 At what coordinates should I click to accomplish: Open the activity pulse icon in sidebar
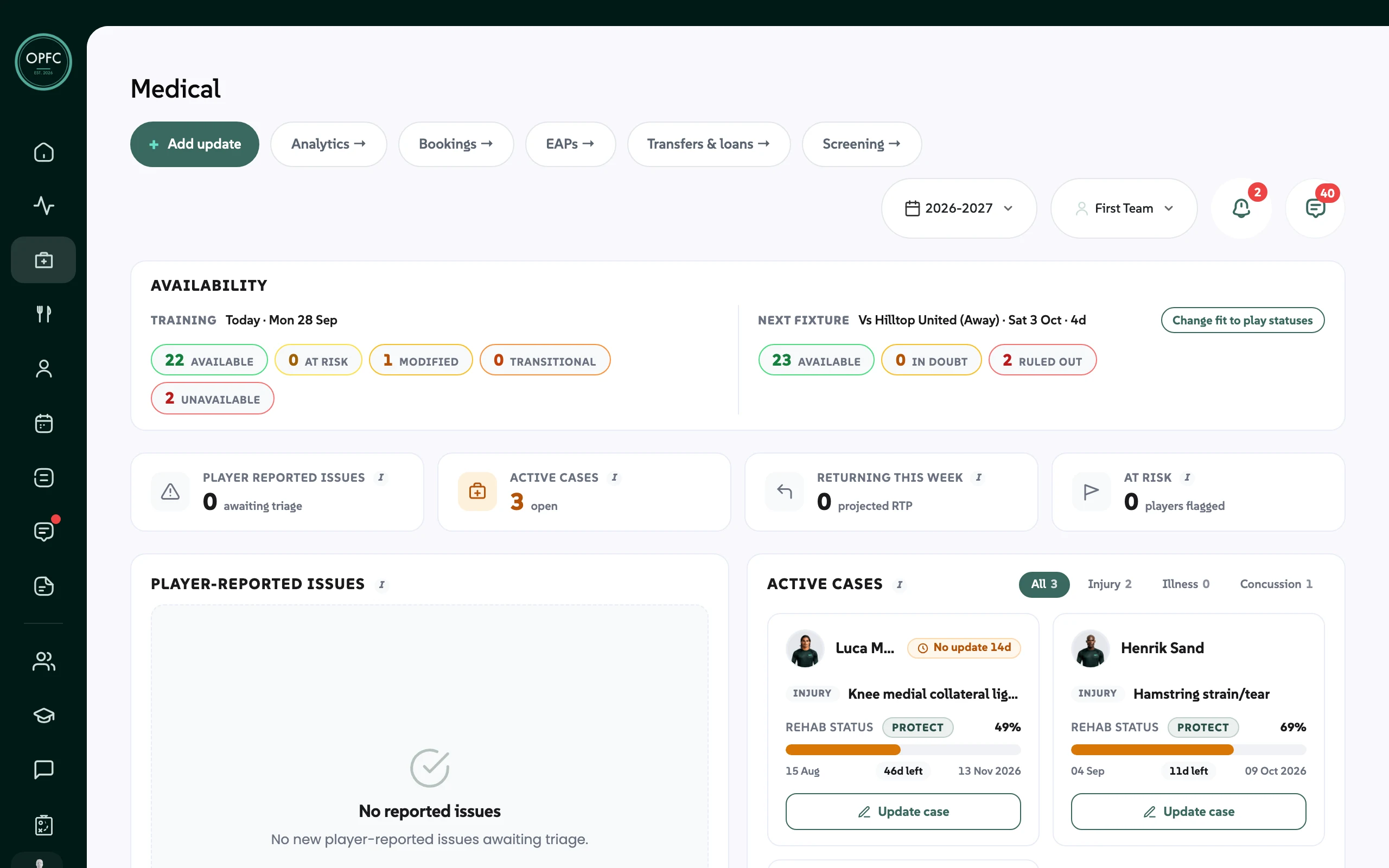(x=43, y=206)
